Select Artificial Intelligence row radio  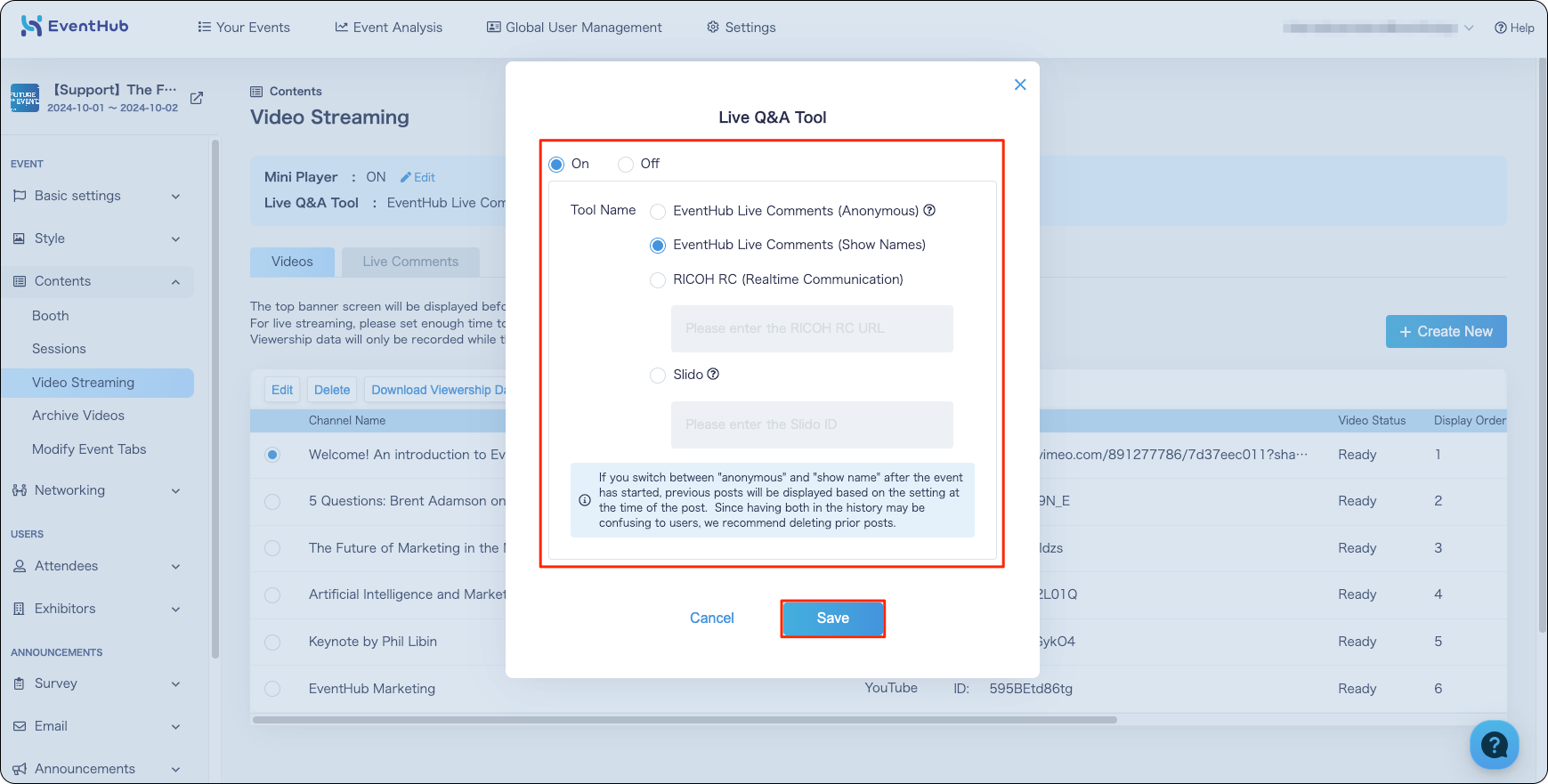coord(272,594)
